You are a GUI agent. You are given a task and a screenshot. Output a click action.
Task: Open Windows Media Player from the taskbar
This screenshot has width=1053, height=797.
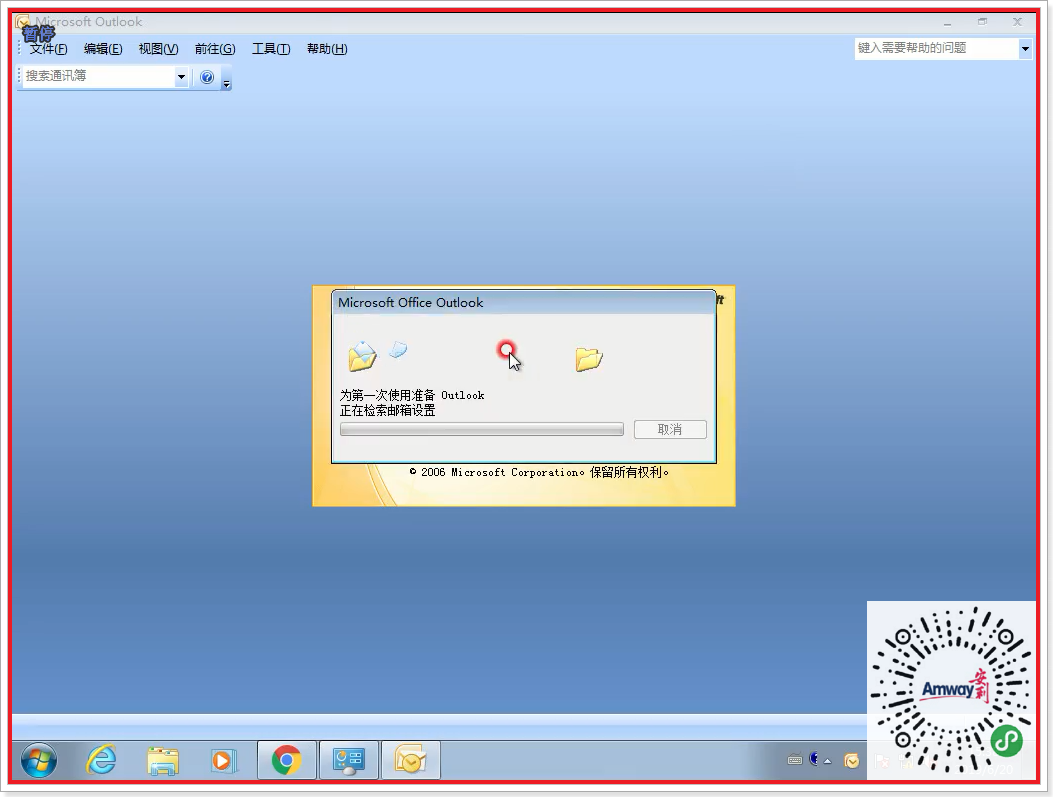tap(223, 761)
